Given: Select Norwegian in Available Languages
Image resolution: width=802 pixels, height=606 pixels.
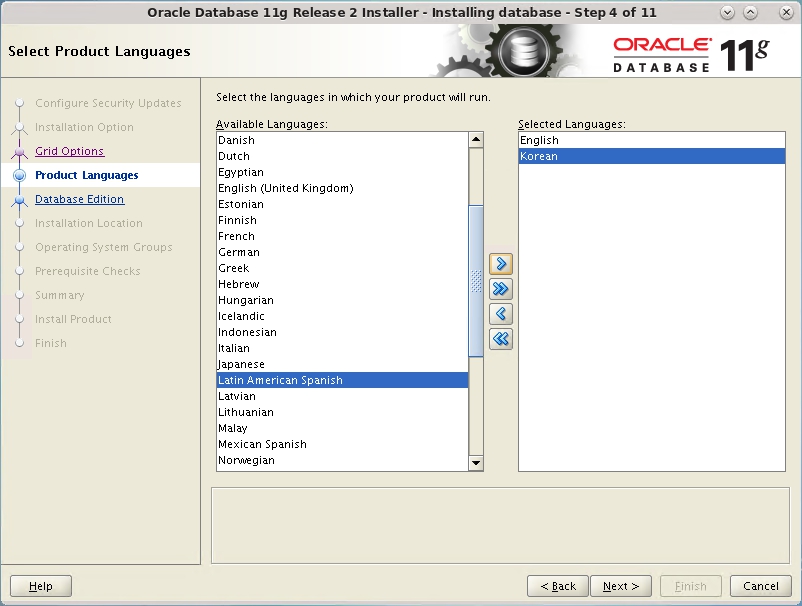Looking at the screenshot, I should coord(342,460).
